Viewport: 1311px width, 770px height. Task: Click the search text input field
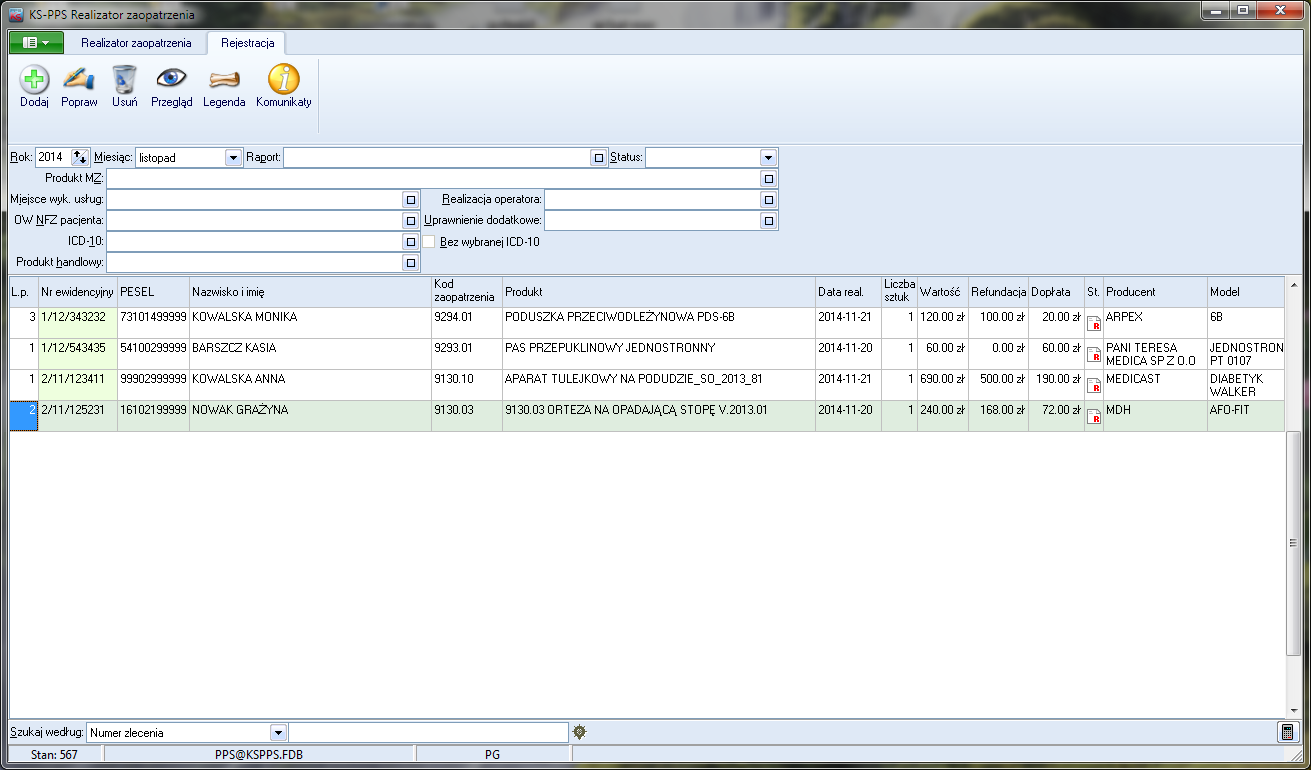click(x=428, y=733)
